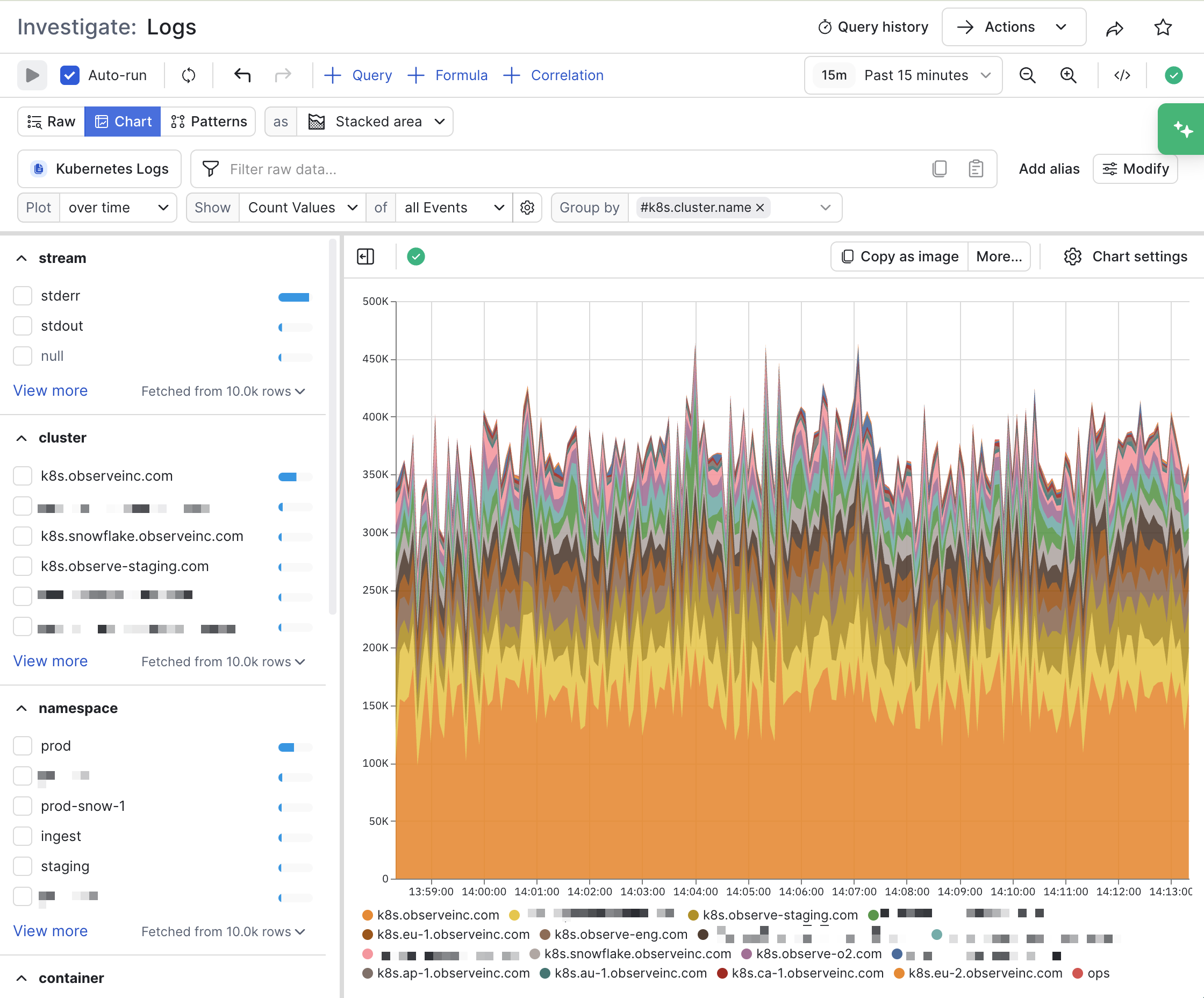Collapse the left filter panel icon
Viewport: 1204px width, 998px height.
click(x=366, y=256)
